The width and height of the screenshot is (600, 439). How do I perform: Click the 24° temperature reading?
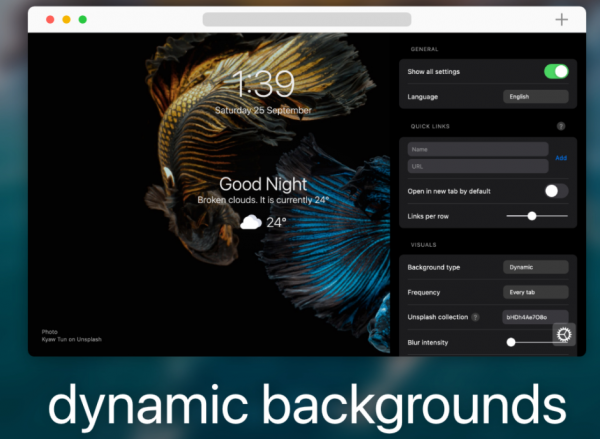[276, 222]
